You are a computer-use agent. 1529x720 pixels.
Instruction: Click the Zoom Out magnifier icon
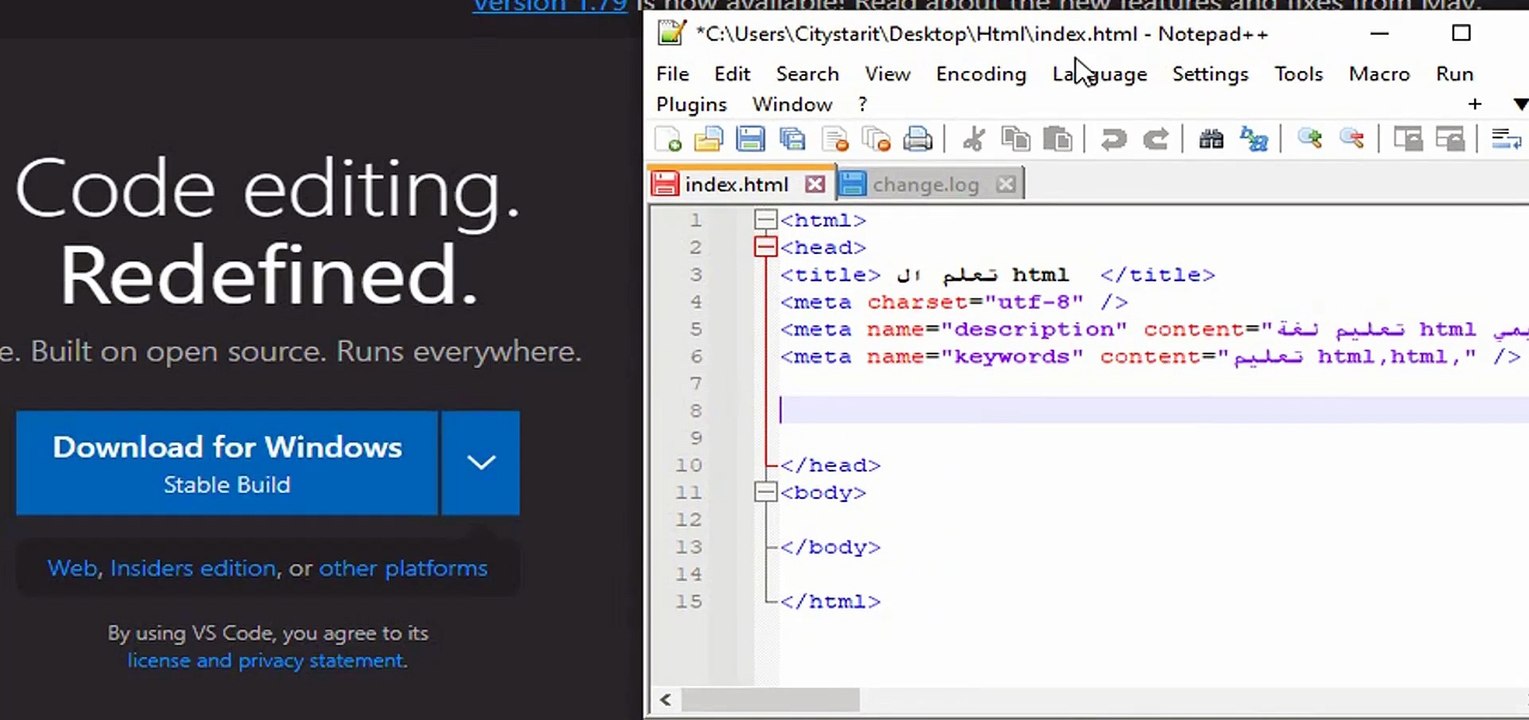pyautogui.click(x=1351, y=139)
